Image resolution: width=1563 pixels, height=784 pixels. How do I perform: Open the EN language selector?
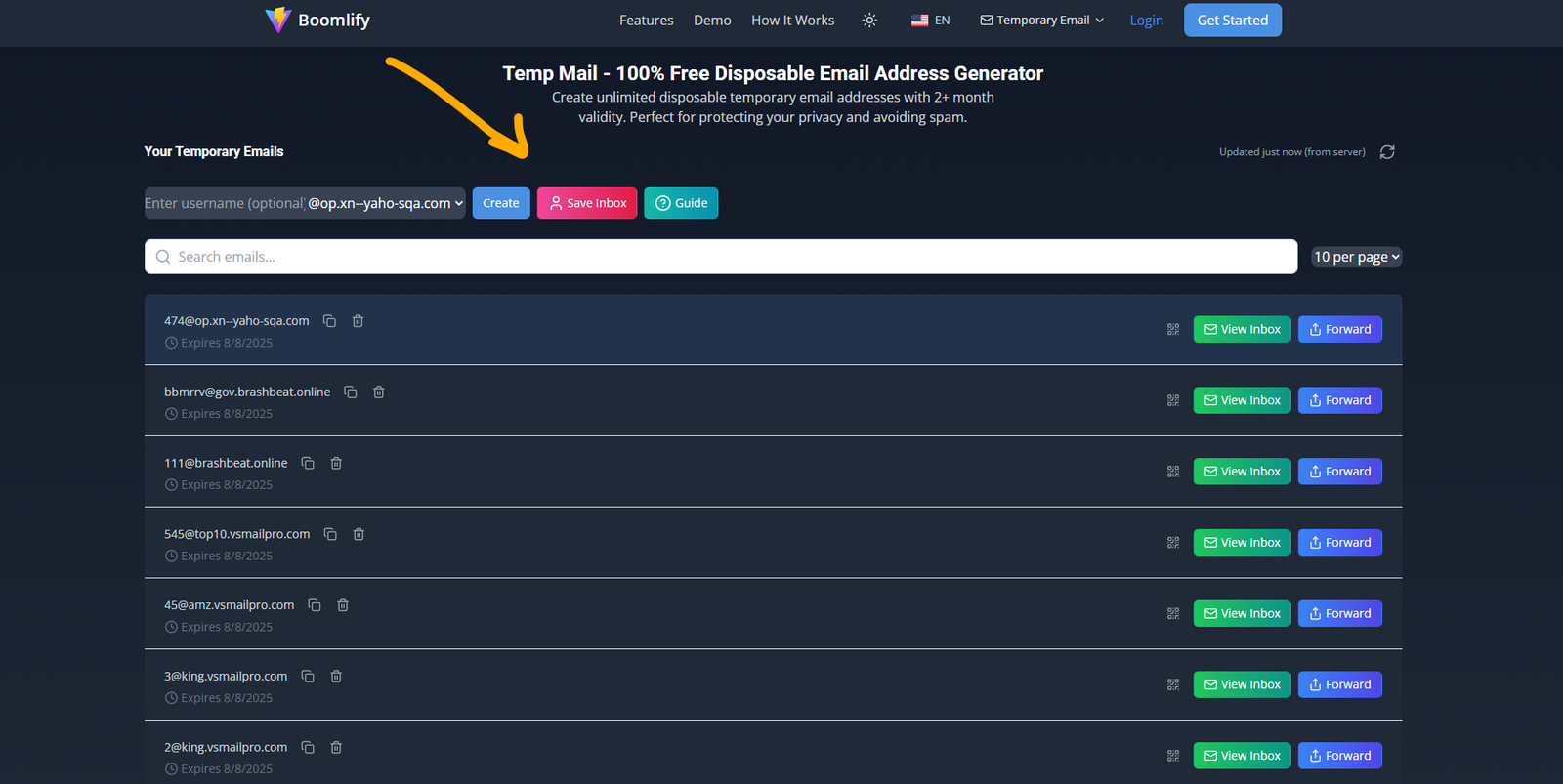coord(930,20)
